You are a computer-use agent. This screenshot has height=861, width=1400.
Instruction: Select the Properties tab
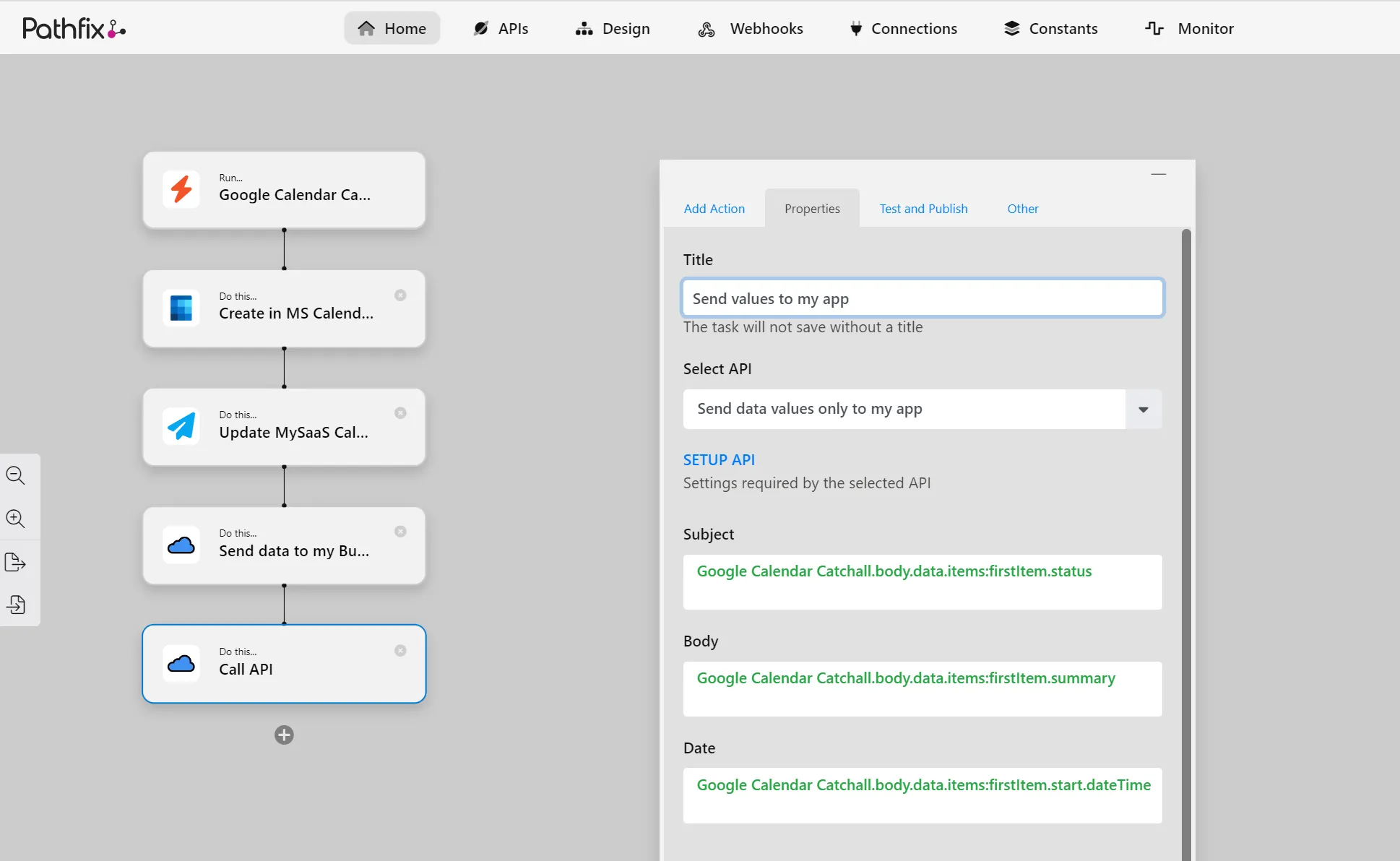point(812,209)
